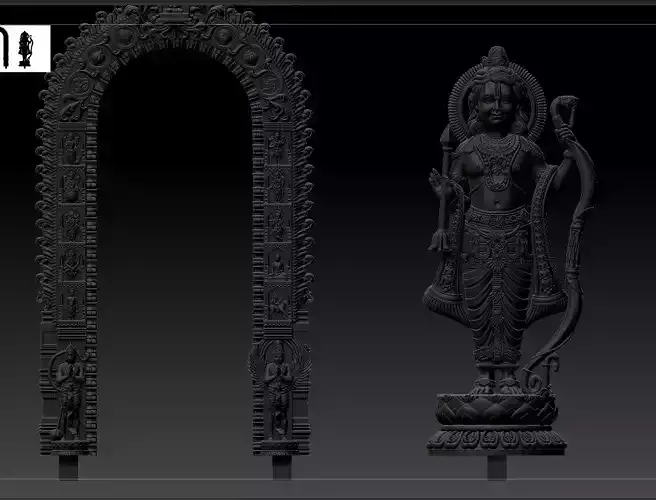Click the white silhouette preview thumbnail

point(25,49)
